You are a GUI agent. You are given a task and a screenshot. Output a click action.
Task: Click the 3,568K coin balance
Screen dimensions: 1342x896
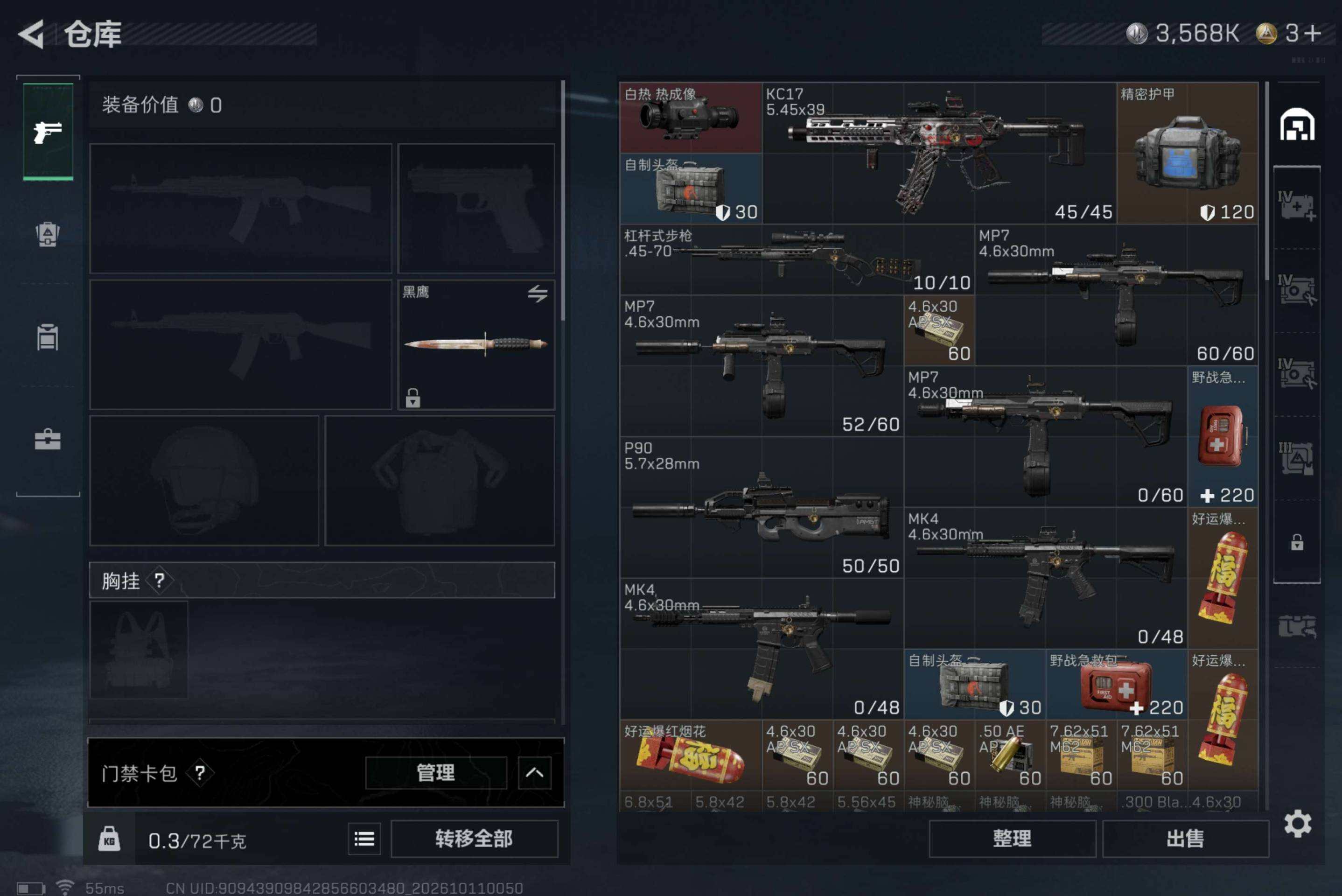1182,34
